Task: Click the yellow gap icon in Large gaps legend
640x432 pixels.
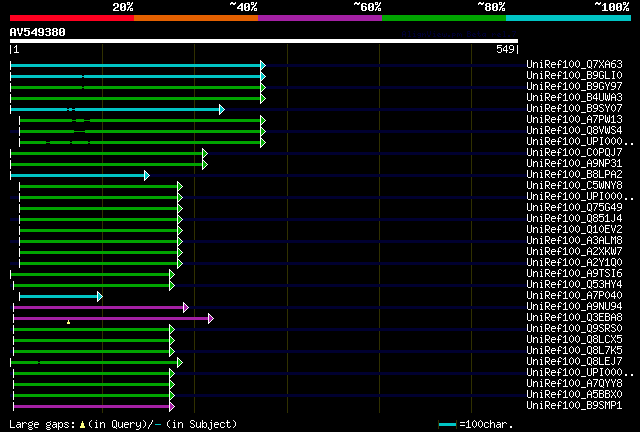Action: 82,425
